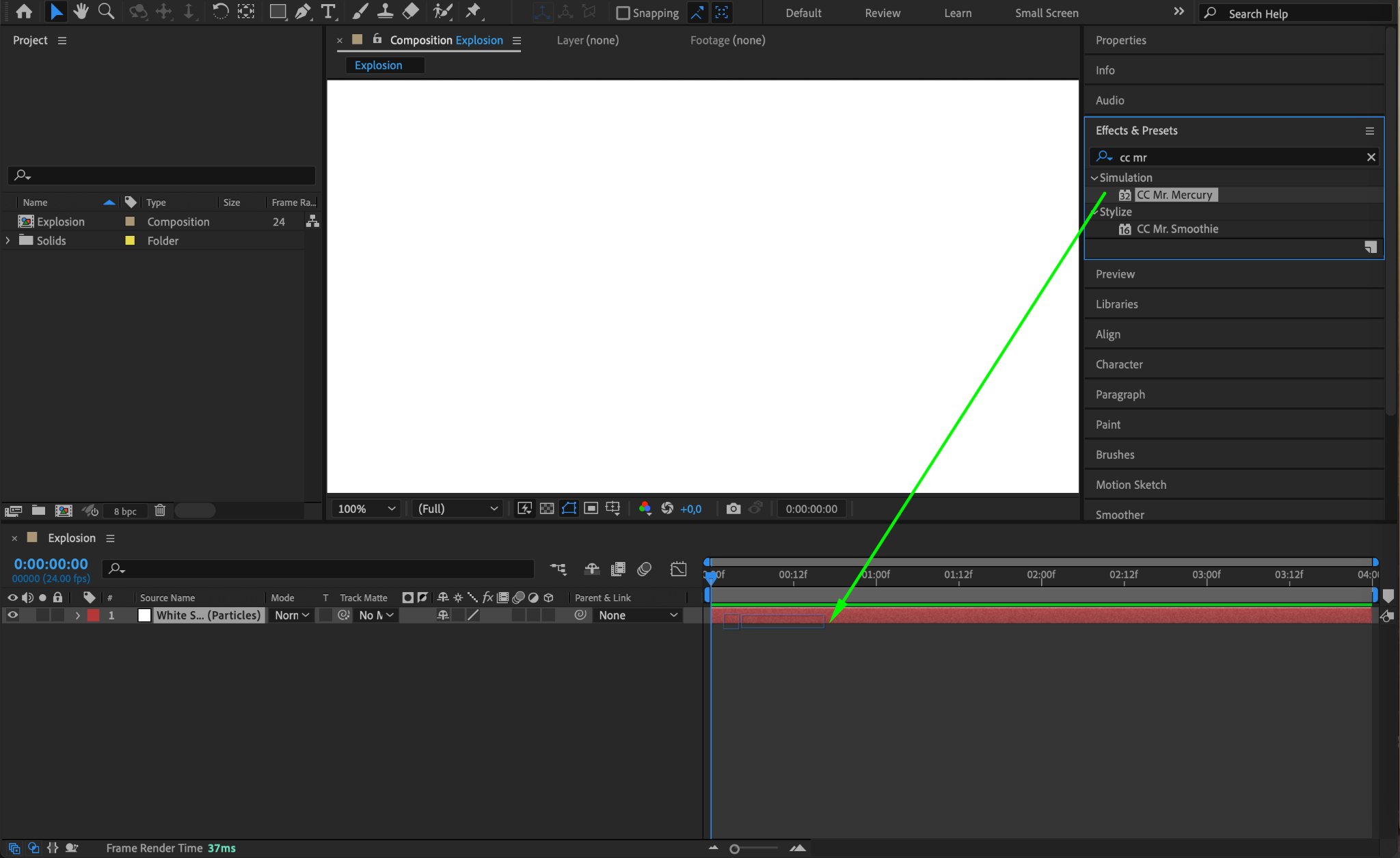Click the Rotation tool icon
This screenshot has height=858, width=1400.
pos(220,12)
